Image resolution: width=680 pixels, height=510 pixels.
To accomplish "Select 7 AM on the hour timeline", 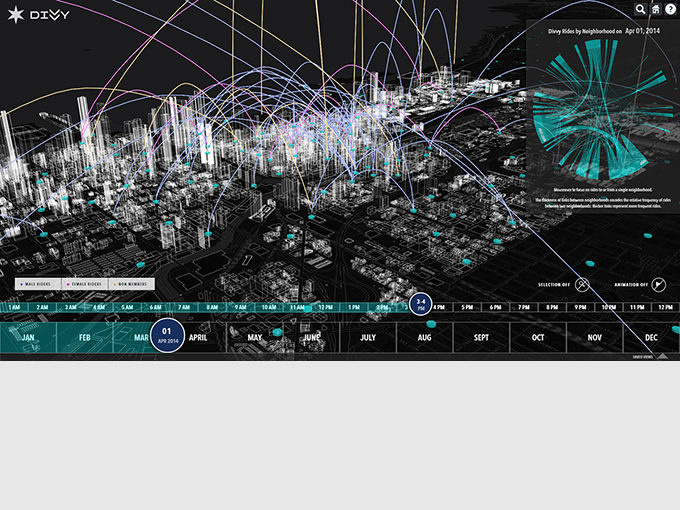I will 184,307.
